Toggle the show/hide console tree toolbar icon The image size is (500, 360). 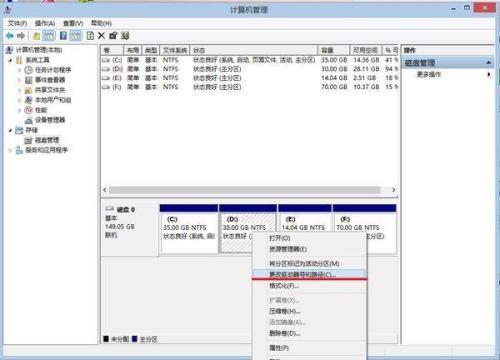point(49,36)
